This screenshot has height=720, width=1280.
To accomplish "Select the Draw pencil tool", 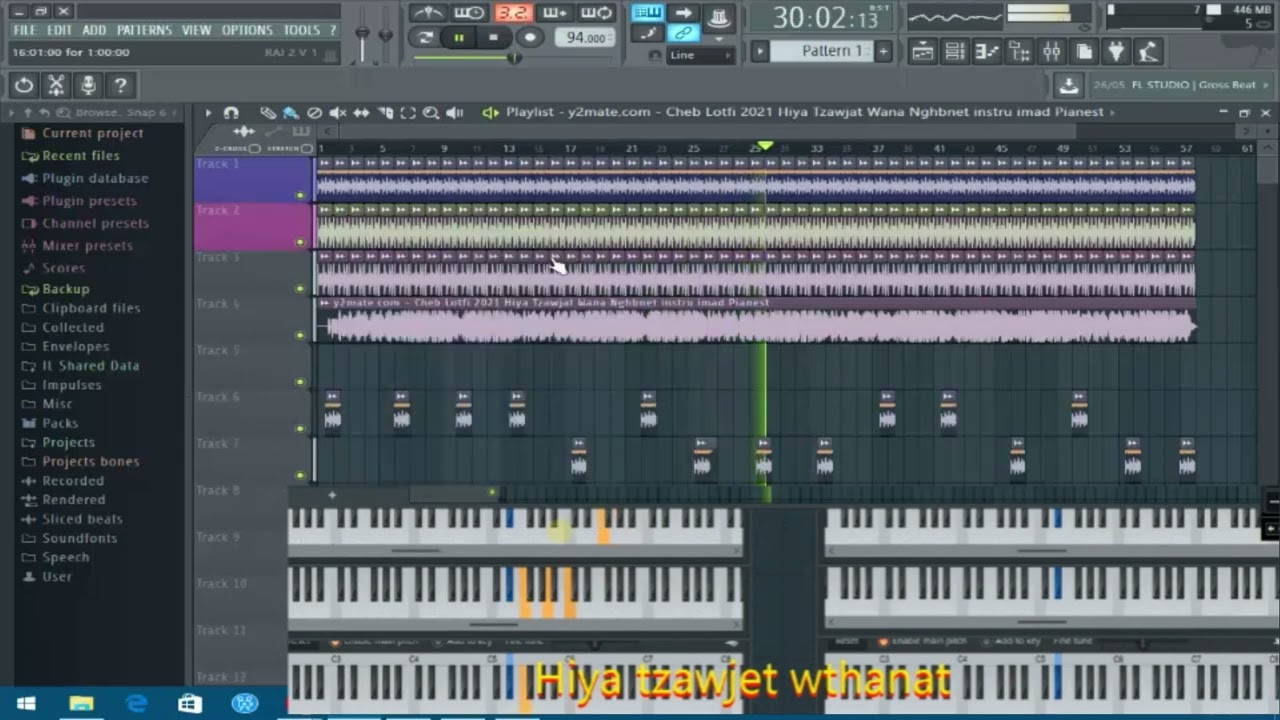I will tap(268, 113).
